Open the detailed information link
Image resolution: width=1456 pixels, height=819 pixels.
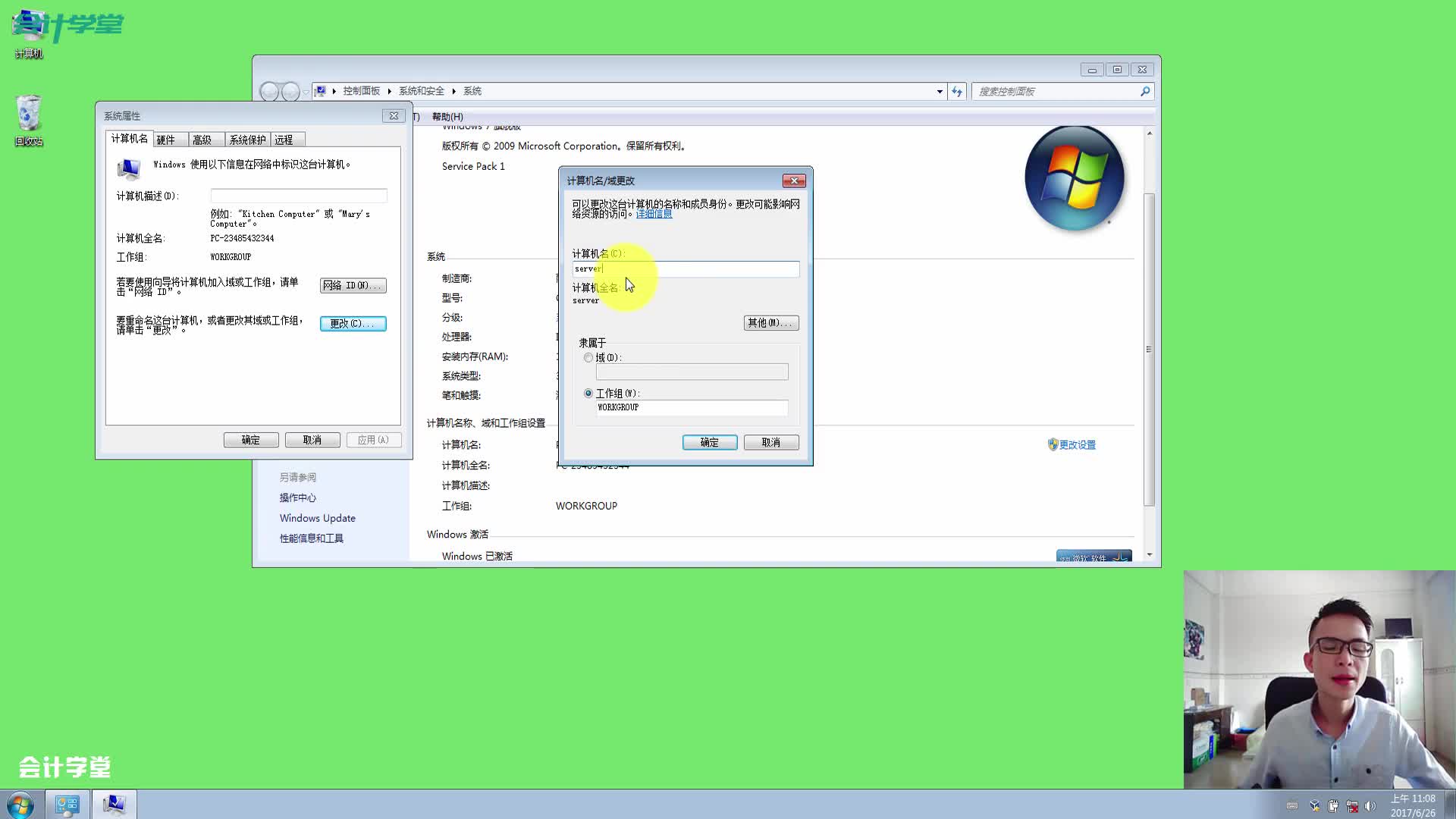(654, 214)
